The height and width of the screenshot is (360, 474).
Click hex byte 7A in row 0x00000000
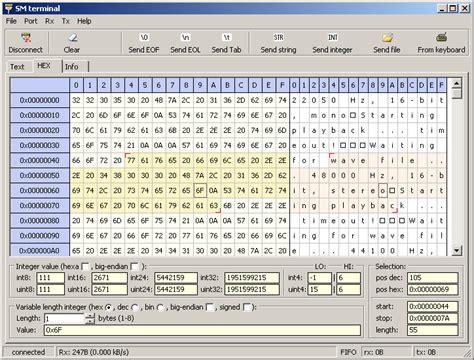172,100
